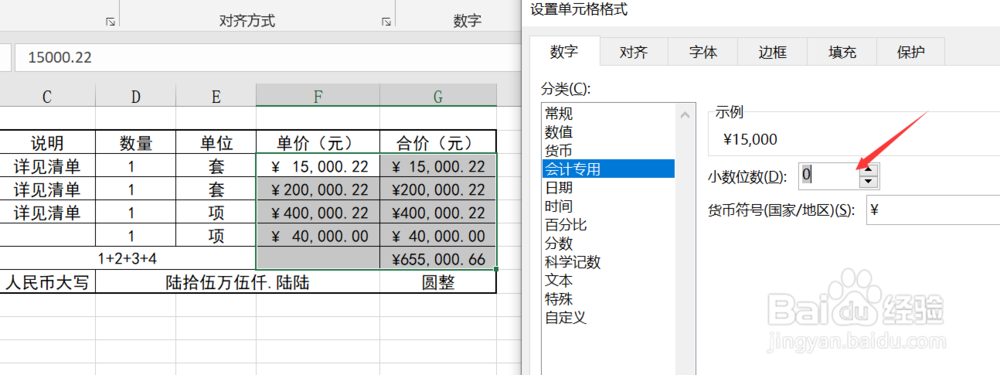Select 数值 category

pyautogui.click(x=608, y=132)
